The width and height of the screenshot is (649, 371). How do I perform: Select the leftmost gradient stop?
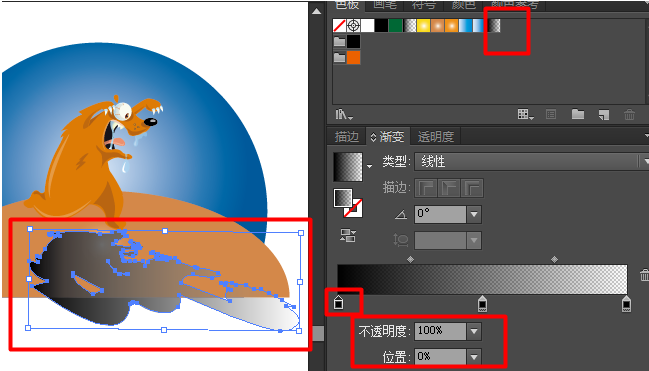point(338,304)
